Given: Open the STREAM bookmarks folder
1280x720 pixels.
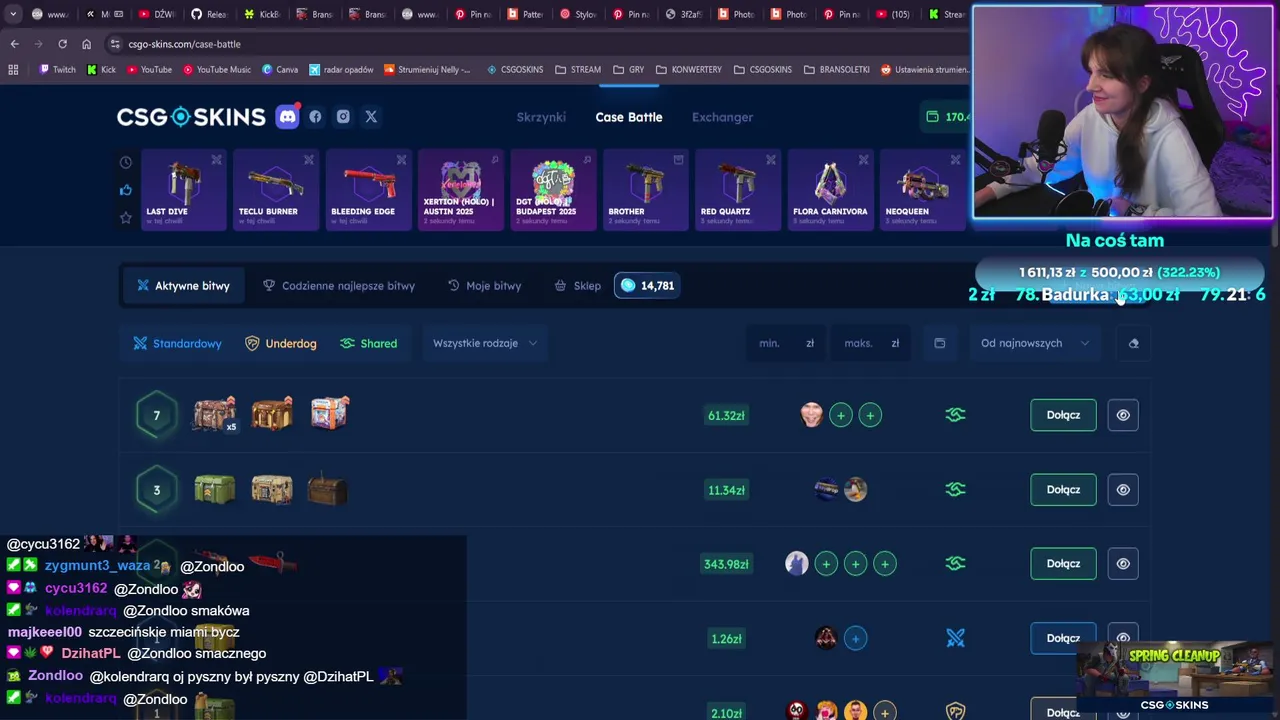Looking at the screenshot, I should pos(578,70).
